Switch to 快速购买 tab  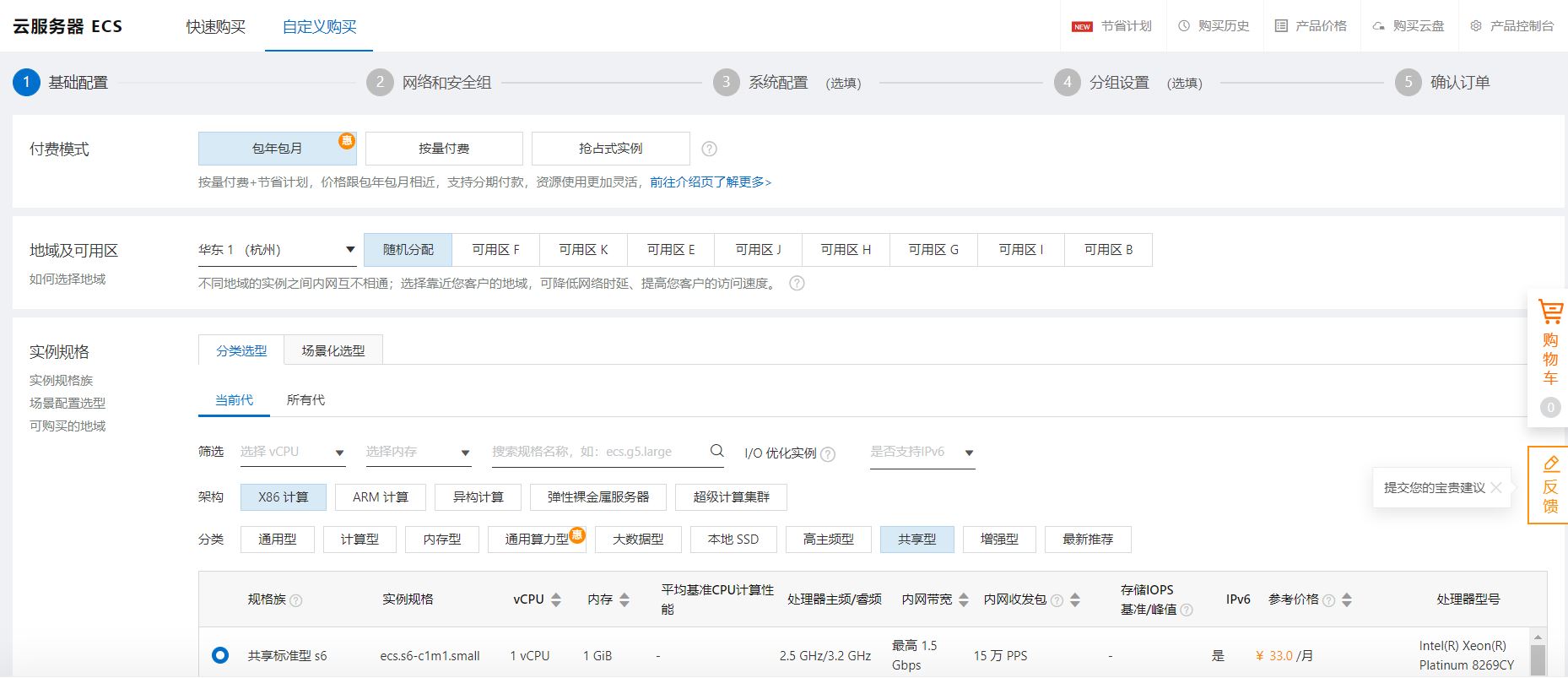tap(216, 27)
